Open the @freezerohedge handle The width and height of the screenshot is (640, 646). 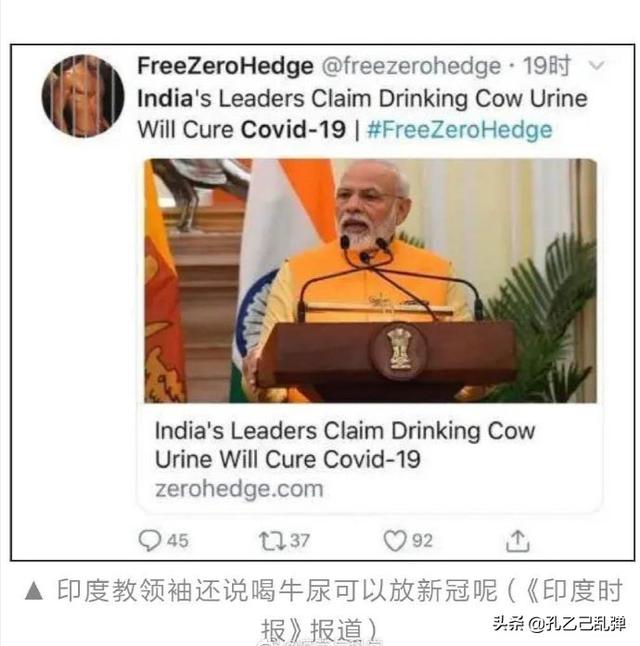pos(411,66)
